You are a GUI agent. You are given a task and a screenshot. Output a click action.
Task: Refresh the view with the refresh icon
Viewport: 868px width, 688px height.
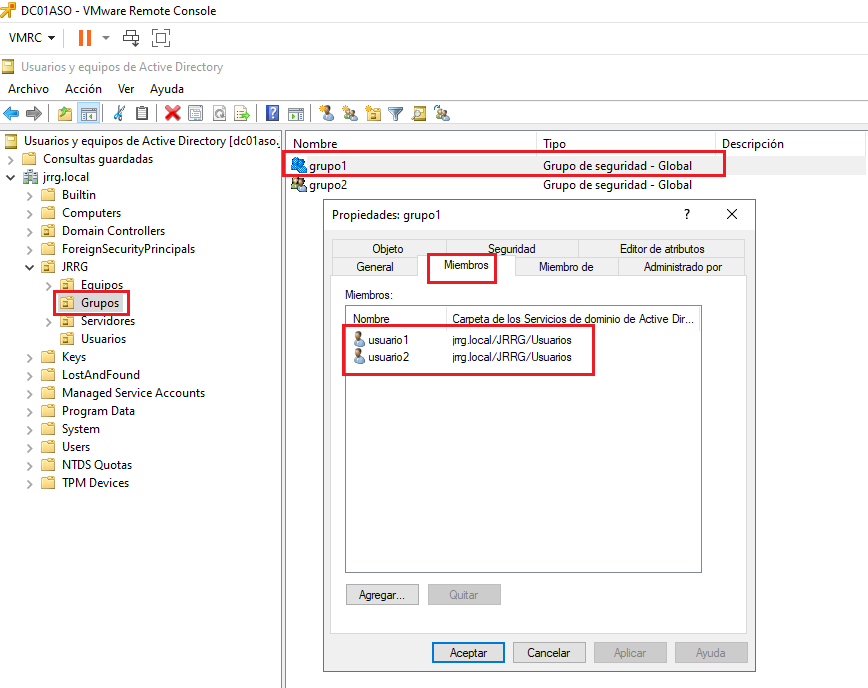click(x=217, y=113)
